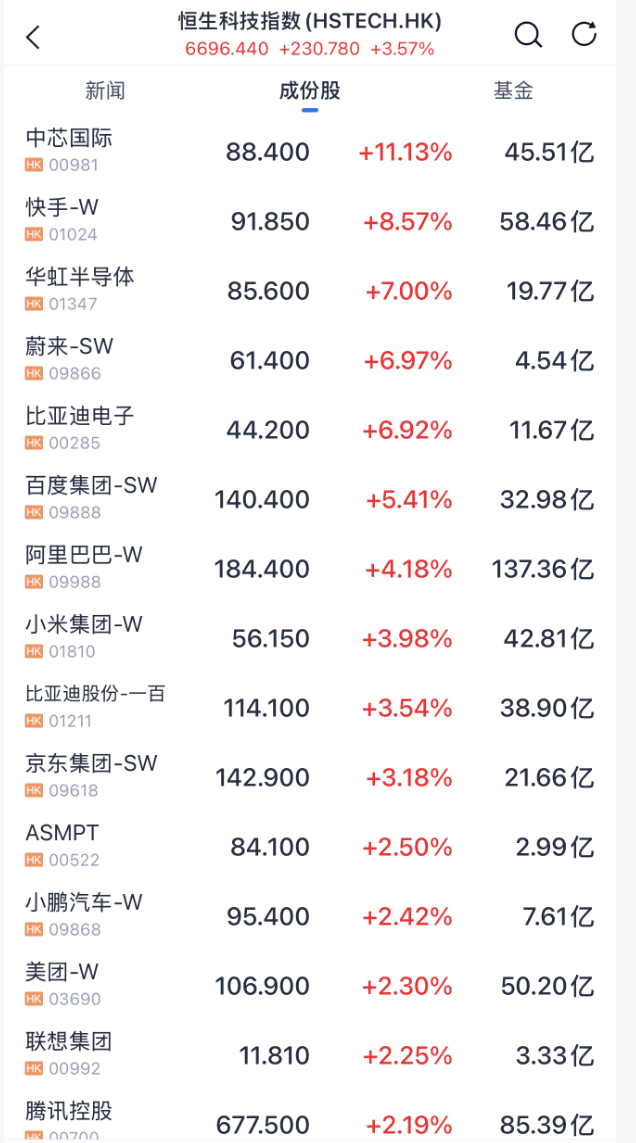This screenshot has width=636, height=1143.
Task: Select the 成份股 tab
Action: (309, 91)
